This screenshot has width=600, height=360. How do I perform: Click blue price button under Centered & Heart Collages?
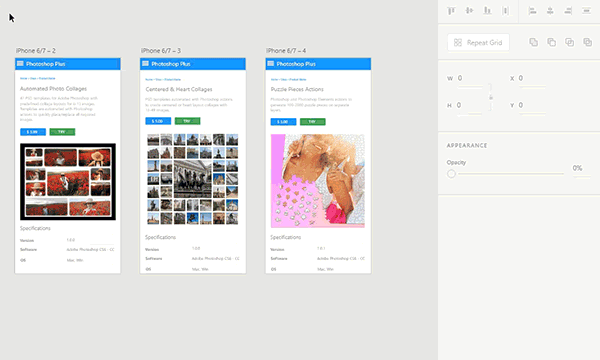[x=158, y=121]
